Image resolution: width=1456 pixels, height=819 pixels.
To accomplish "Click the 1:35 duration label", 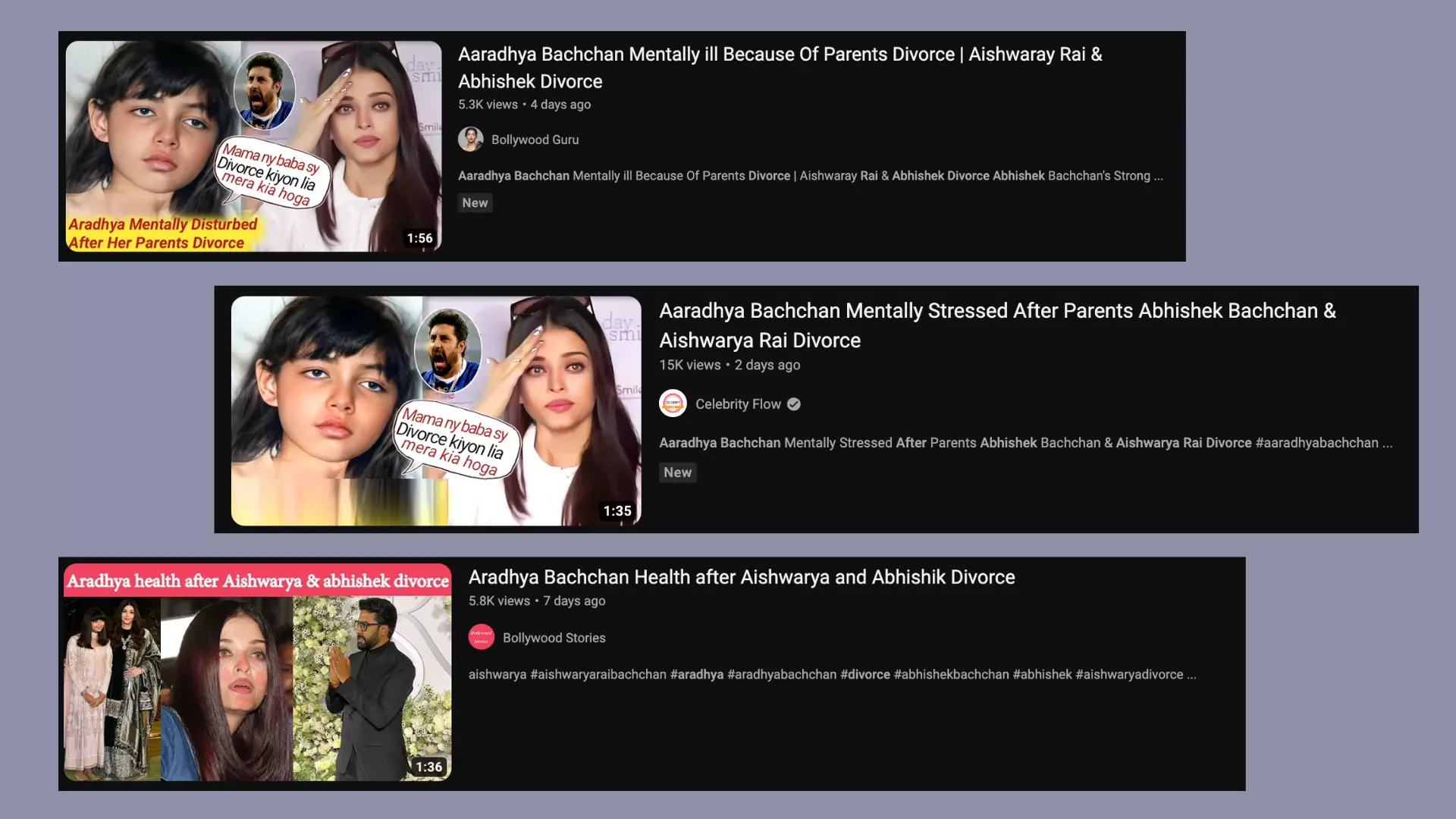I will 617,511.
